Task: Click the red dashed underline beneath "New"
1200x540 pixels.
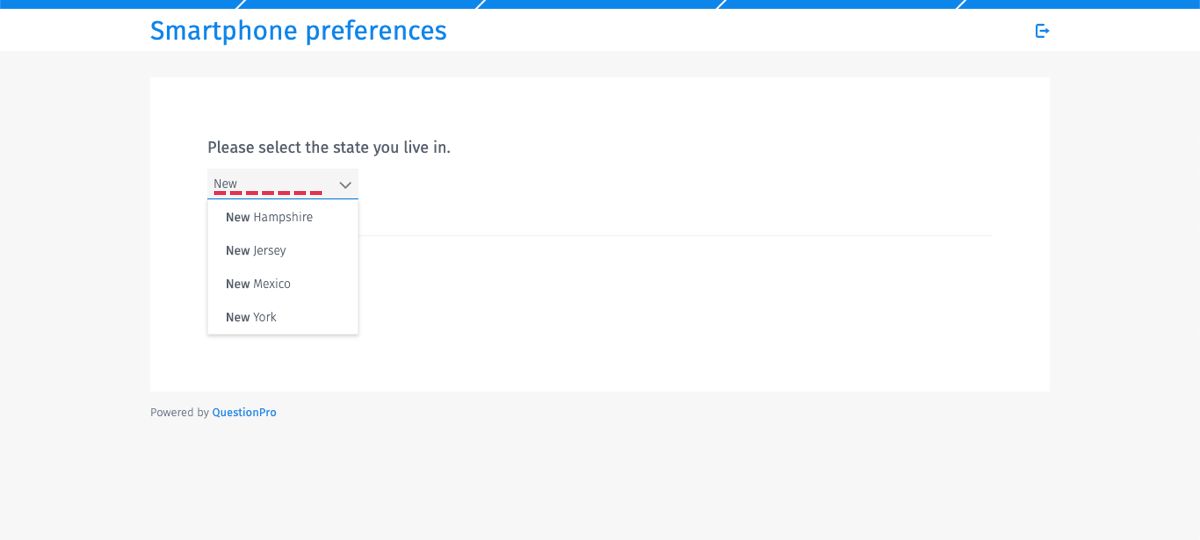Action: point(268,193)
